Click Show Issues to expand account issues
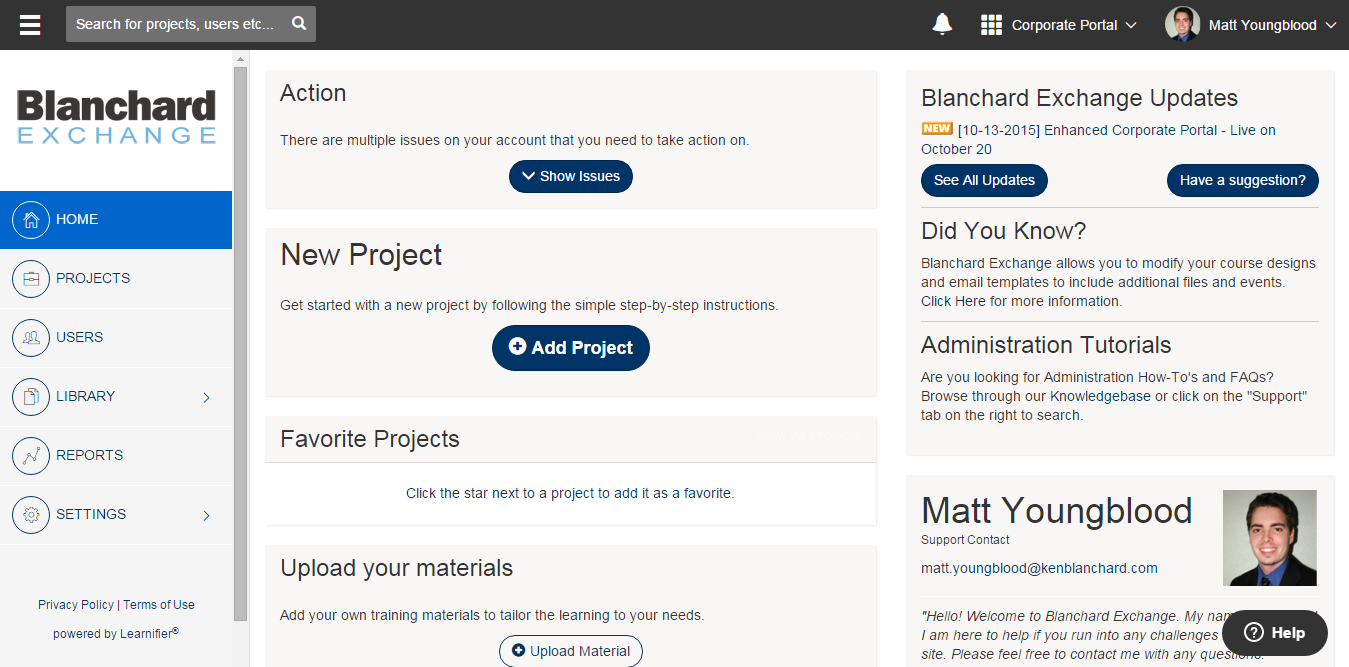 pyautogui.click(x=571, y=176)
